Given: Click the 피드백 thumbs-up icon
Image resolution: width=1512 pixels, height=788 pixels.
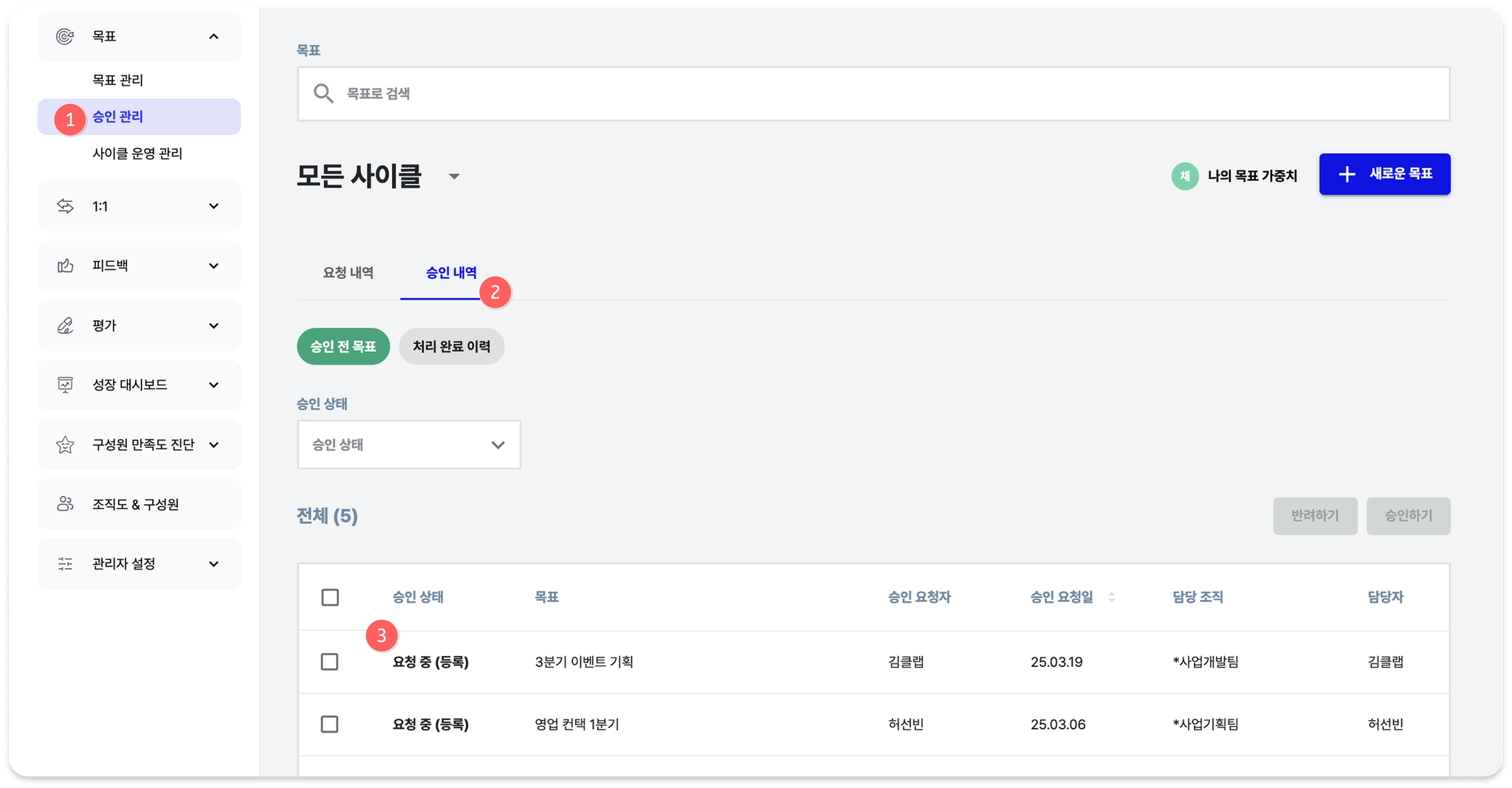Looking at the screenshot, I should pos(65,266).
